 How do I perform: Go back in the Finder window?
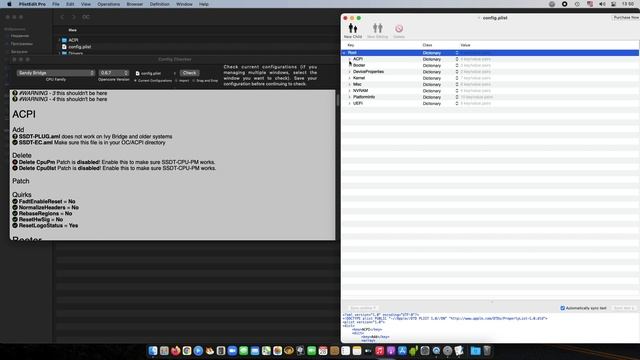(62, 17)
